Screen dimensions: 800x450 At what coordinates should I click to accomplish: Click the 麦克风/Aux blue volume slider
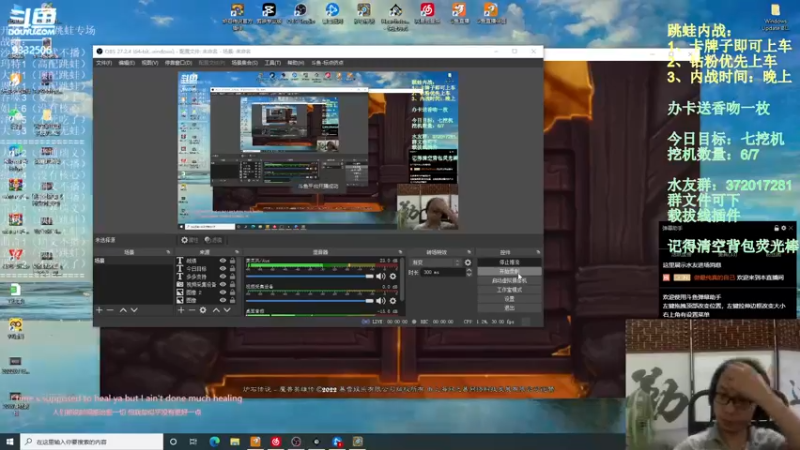(310, 276)
